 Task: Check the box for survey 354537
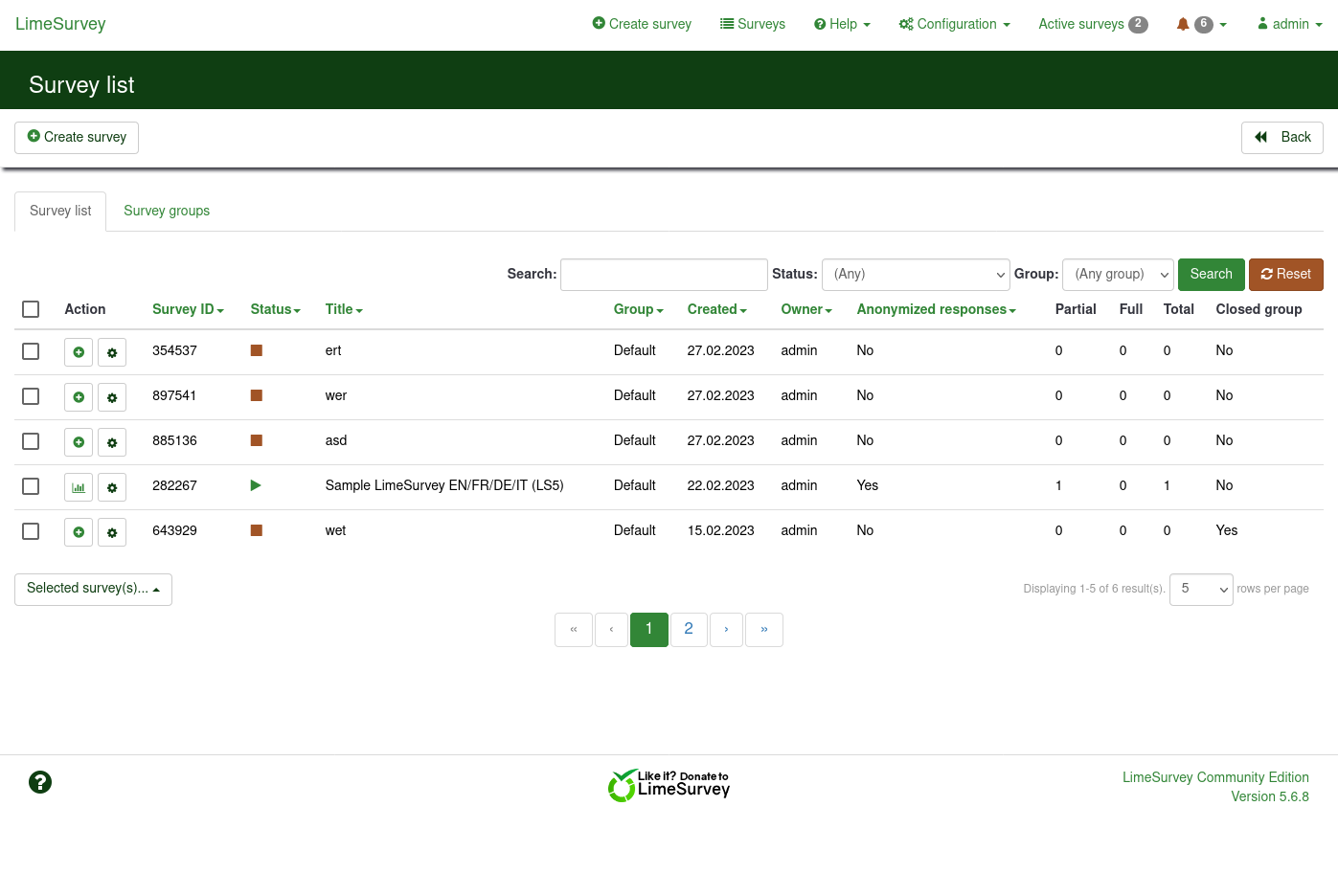(x=31, y=351)
